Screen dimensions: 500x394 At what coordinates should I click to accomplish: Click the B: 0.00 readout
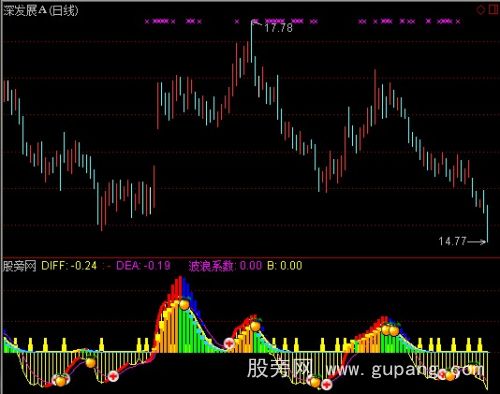[x=285, y=266]
